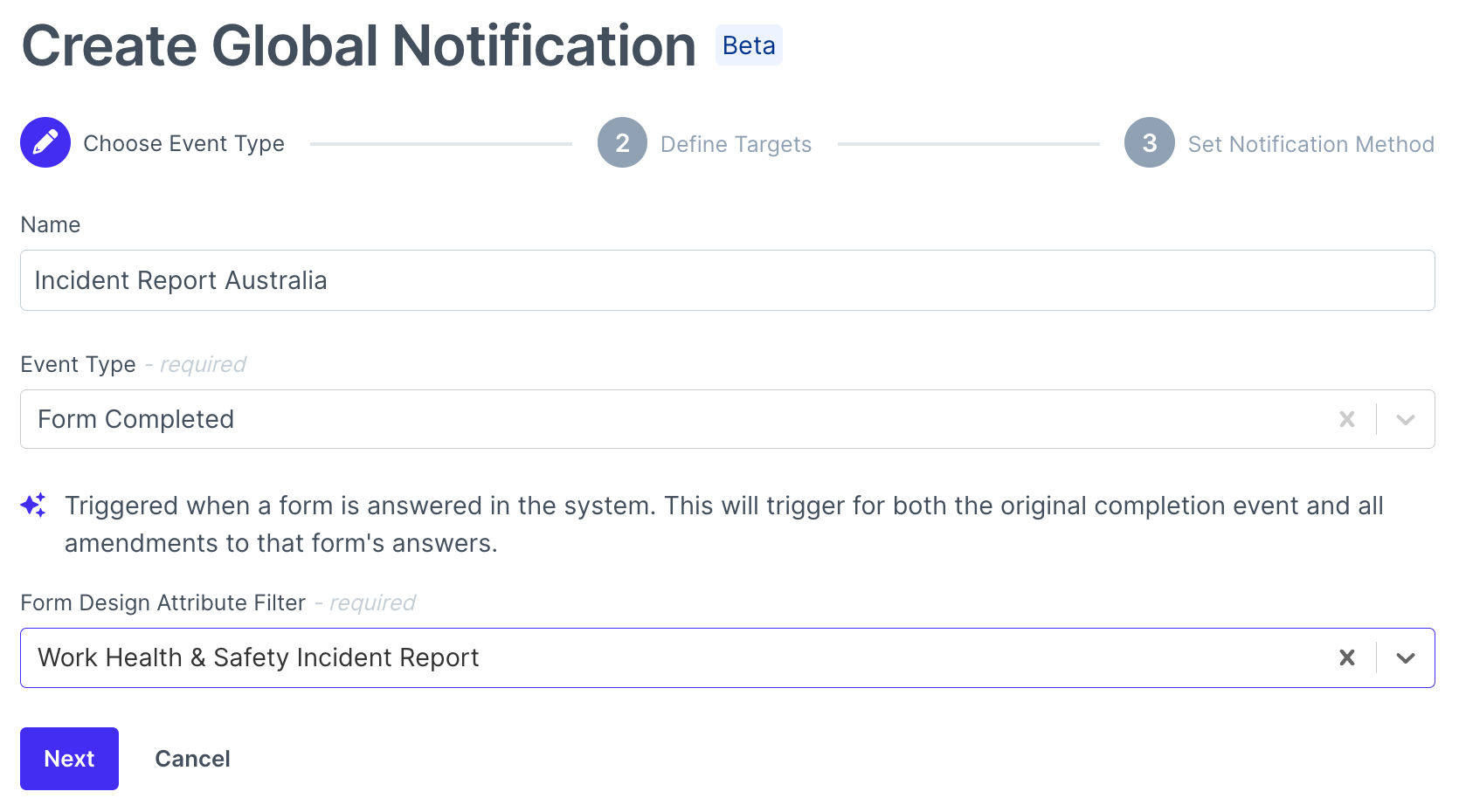Cancel the notification creation
Viewport: 1459px width, 812px height.
(192, 759)
